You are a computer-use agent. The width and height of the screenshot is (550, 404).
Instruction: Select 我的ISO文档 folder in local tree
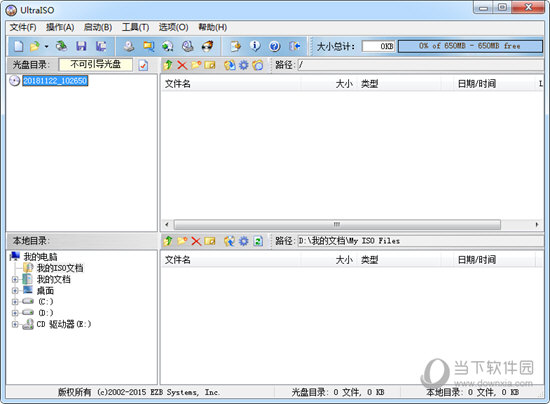point(60,268)
